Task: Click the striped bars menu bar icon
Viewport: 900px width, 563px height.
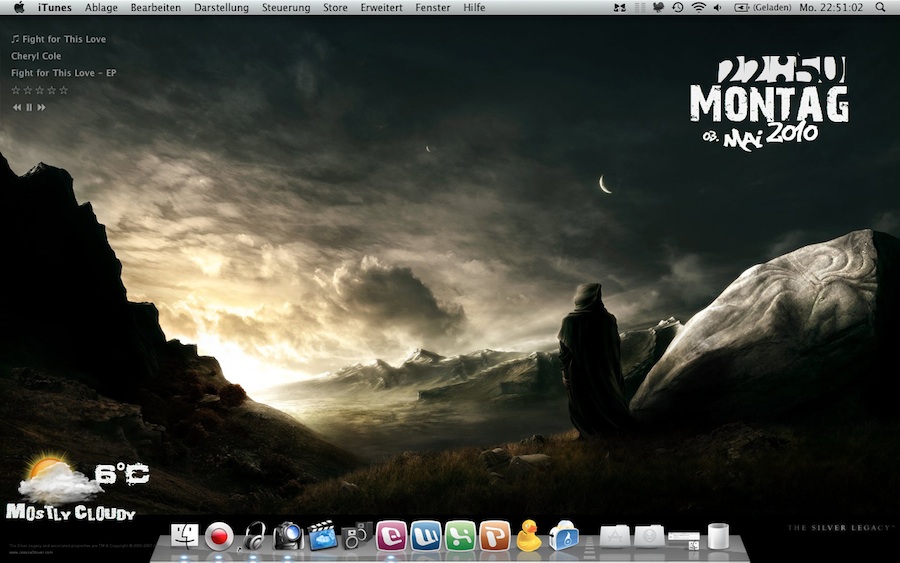Action: (x=640, y=7)
